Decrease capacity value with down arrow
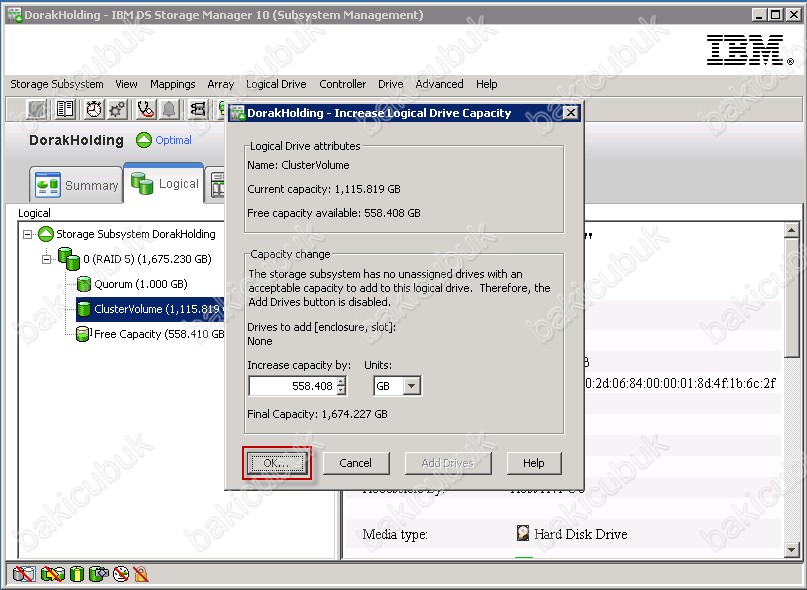807x590 pixels. click(x=341, y=390)
